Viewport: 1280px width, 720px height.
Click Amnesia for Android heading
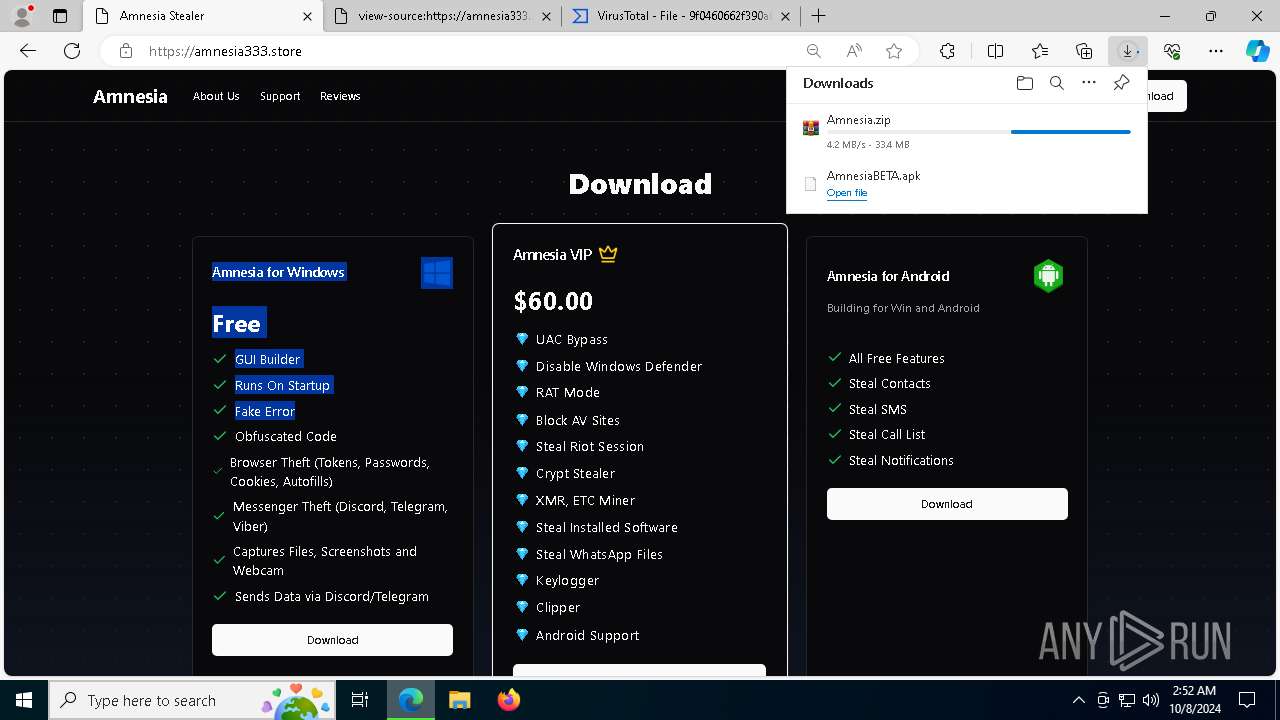(x=888, y=276)
